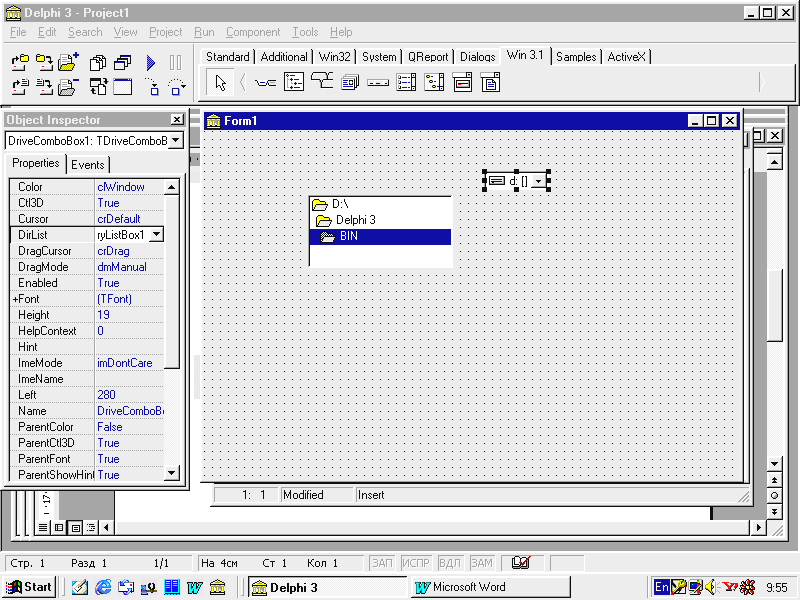Open the DirList property value dropdown
800x600 pixels.
157,235
